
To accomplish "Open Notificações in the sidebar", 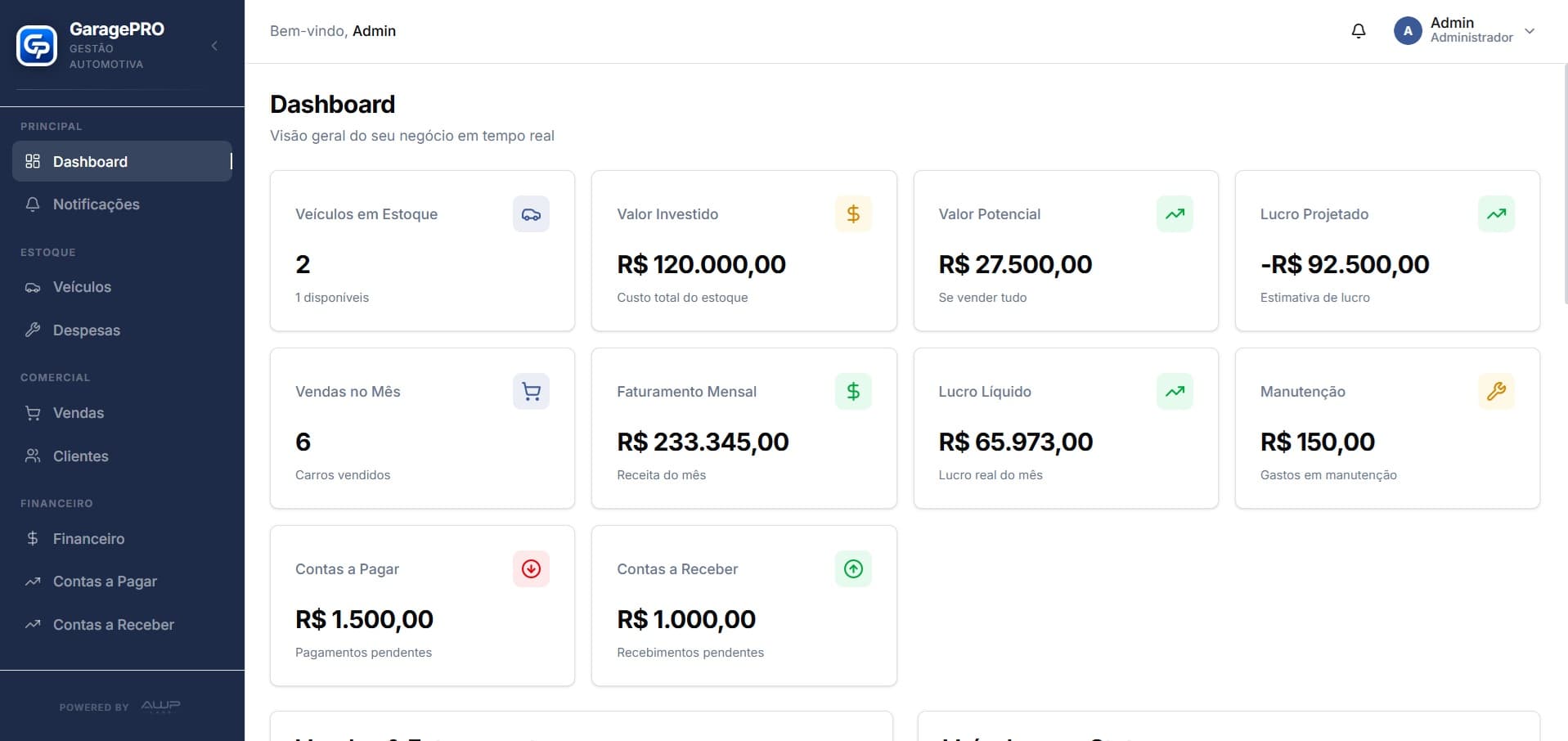I will (122, 204).
